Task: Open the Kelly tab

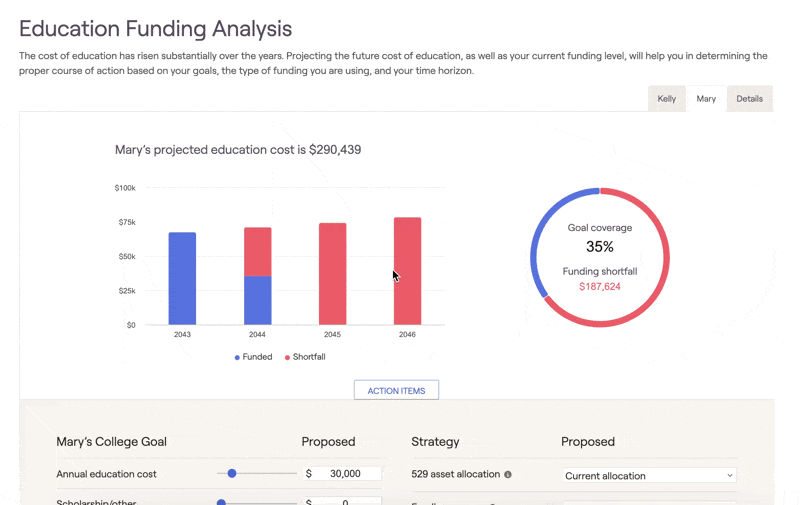Action: [666, 99]
